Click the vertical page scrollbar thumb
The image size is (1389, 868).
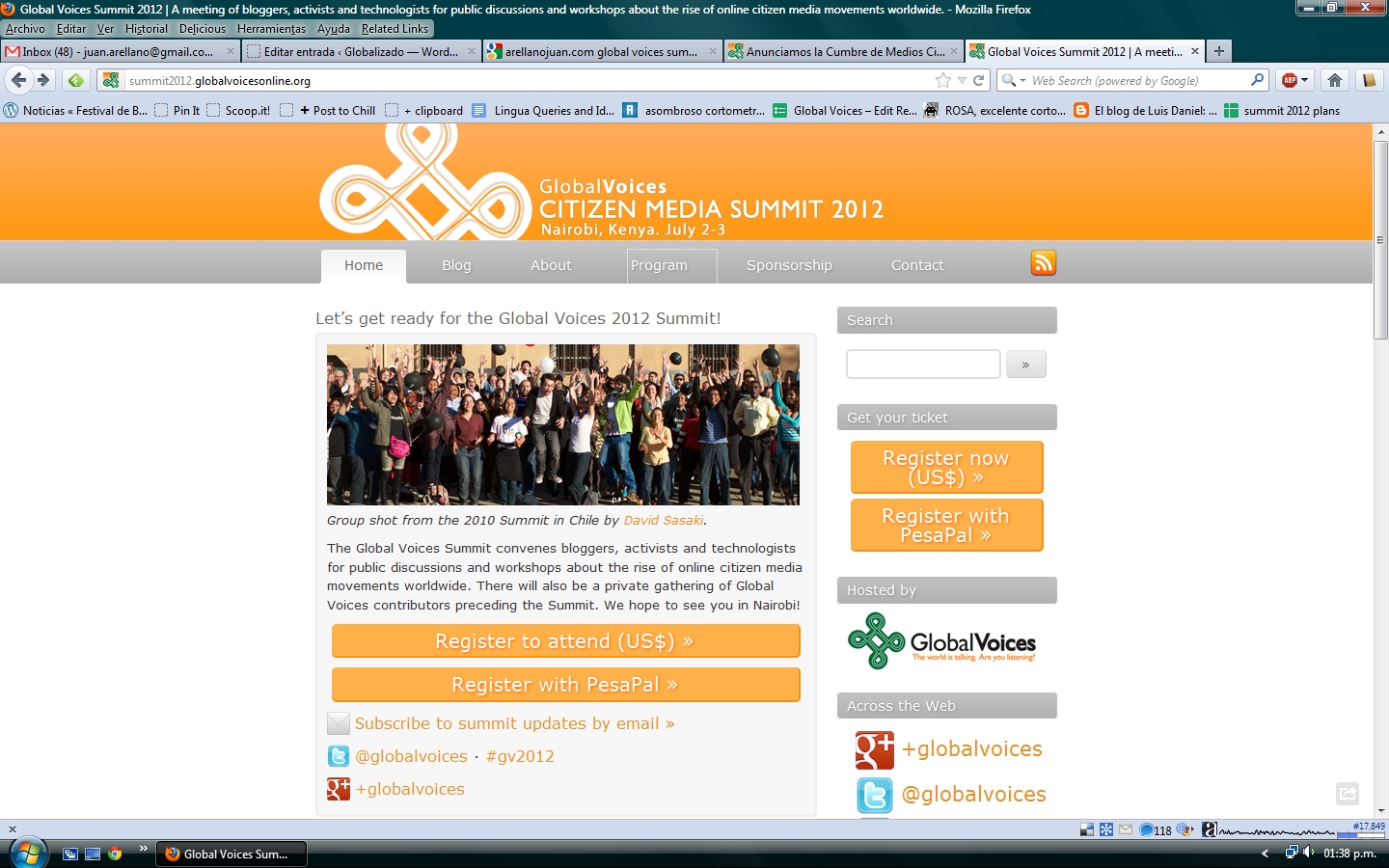pos(1380,241)
